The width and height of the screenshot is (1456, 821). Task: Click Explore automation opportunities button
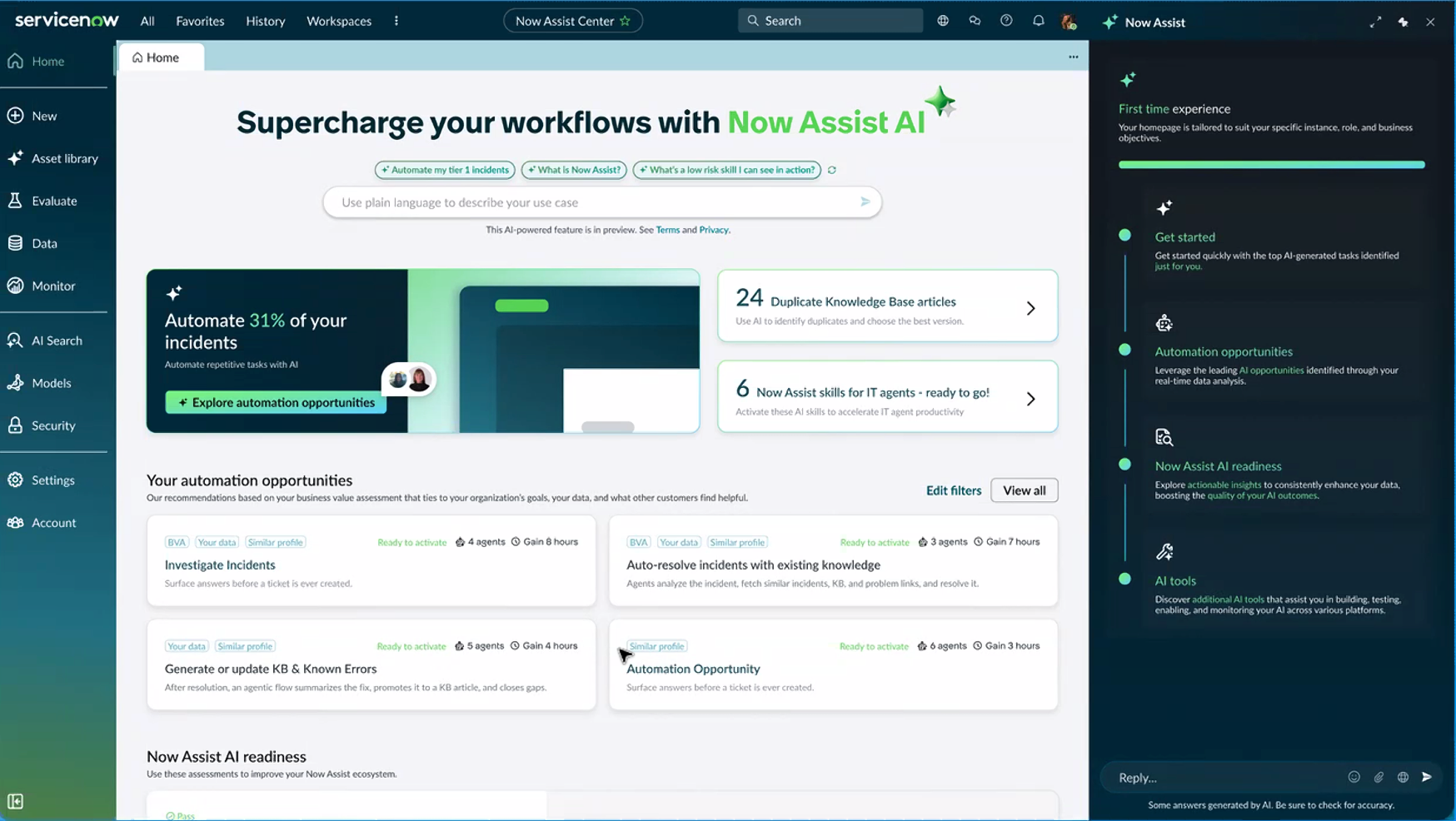[x=276, y=402]
